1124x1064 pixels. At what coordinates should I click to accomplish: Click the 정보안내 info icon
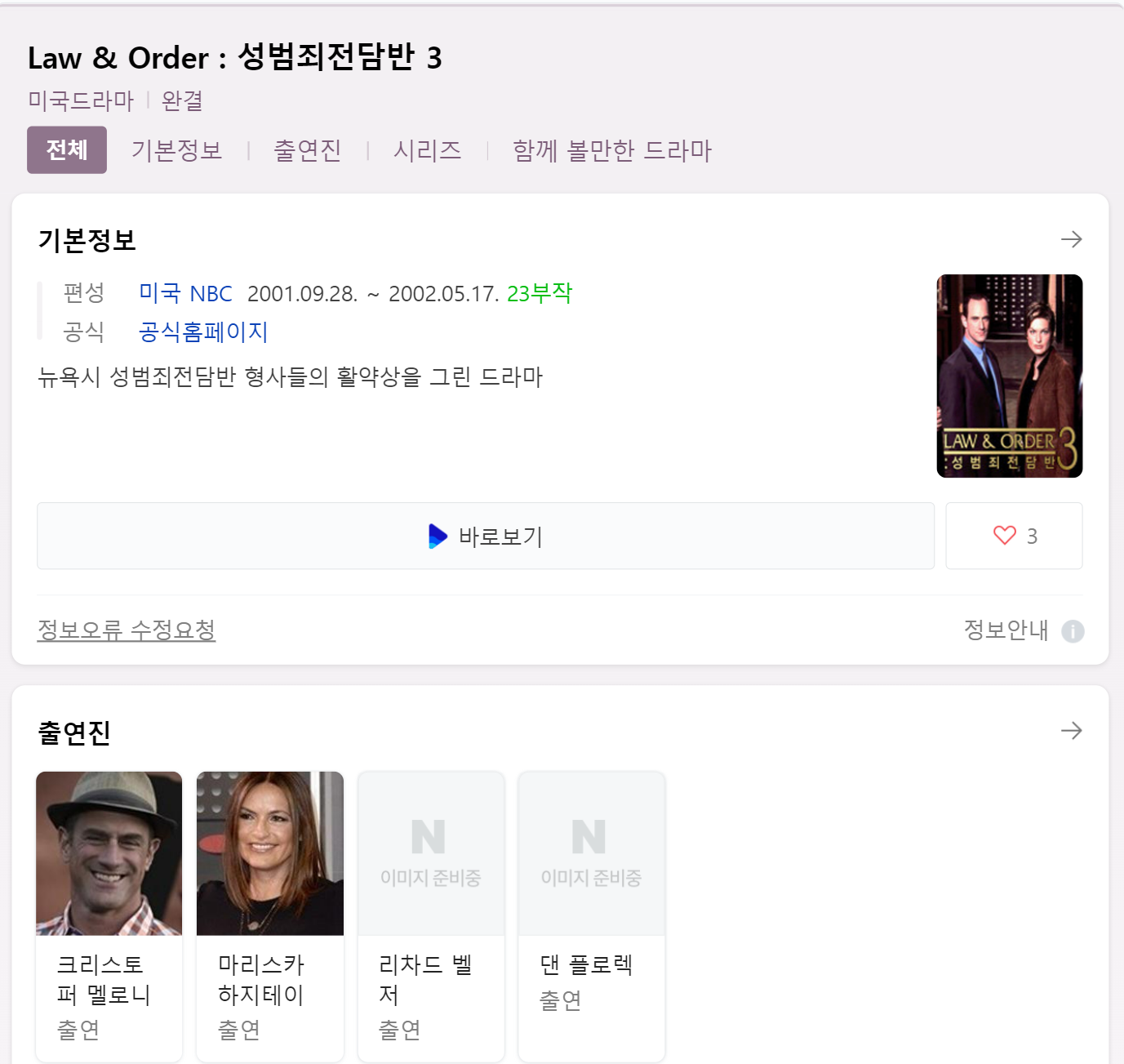[x=1073, y=631]
